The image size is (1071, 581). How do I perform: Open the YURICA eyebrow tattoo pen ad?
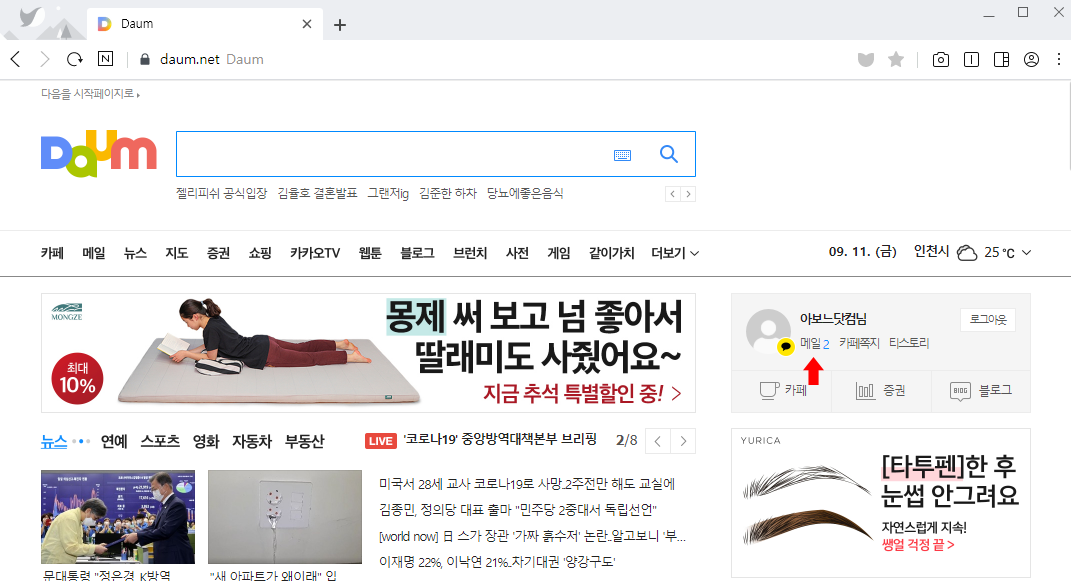[881, 502]
